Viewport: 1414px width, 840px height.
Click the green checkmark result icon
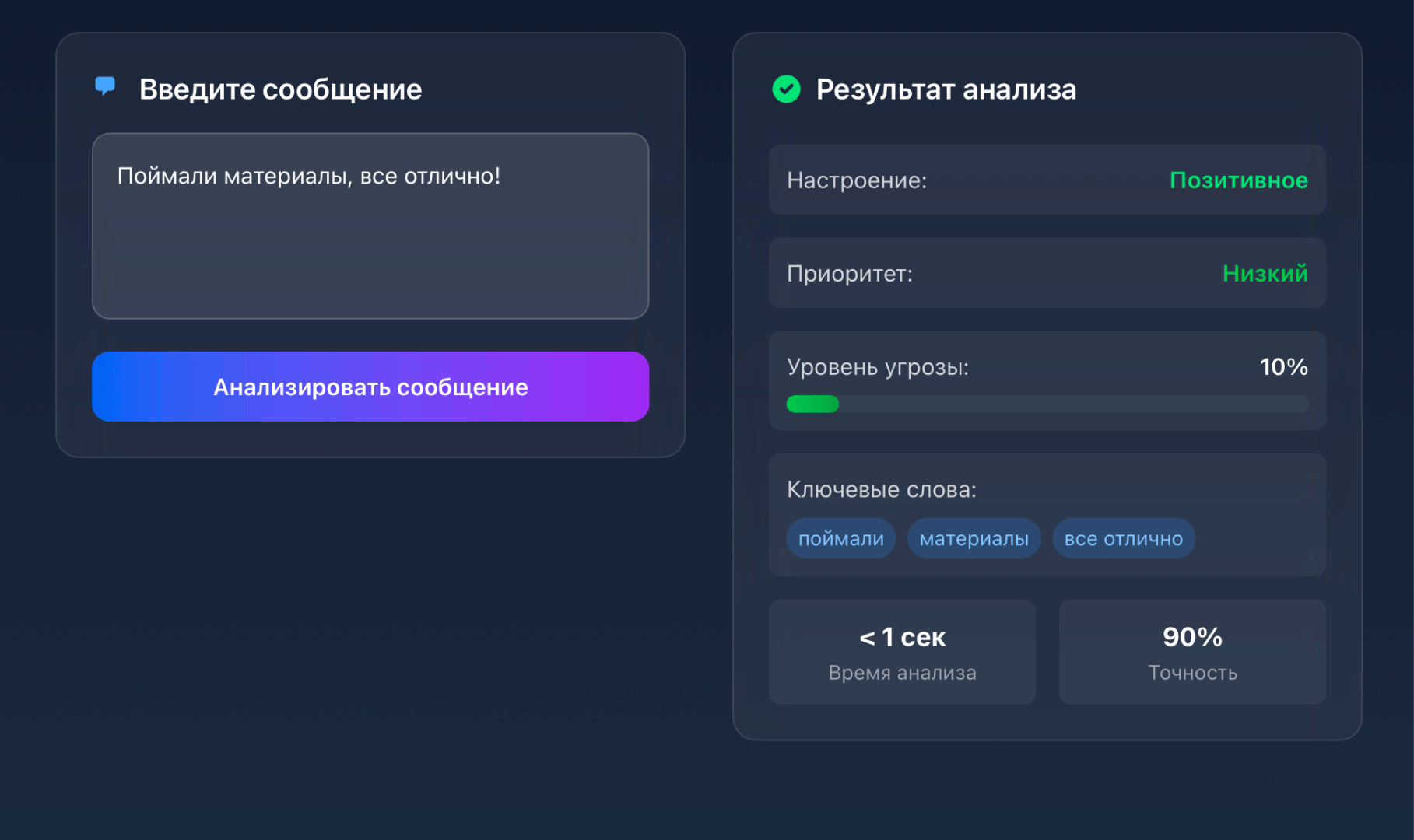[x=786, y=89]
